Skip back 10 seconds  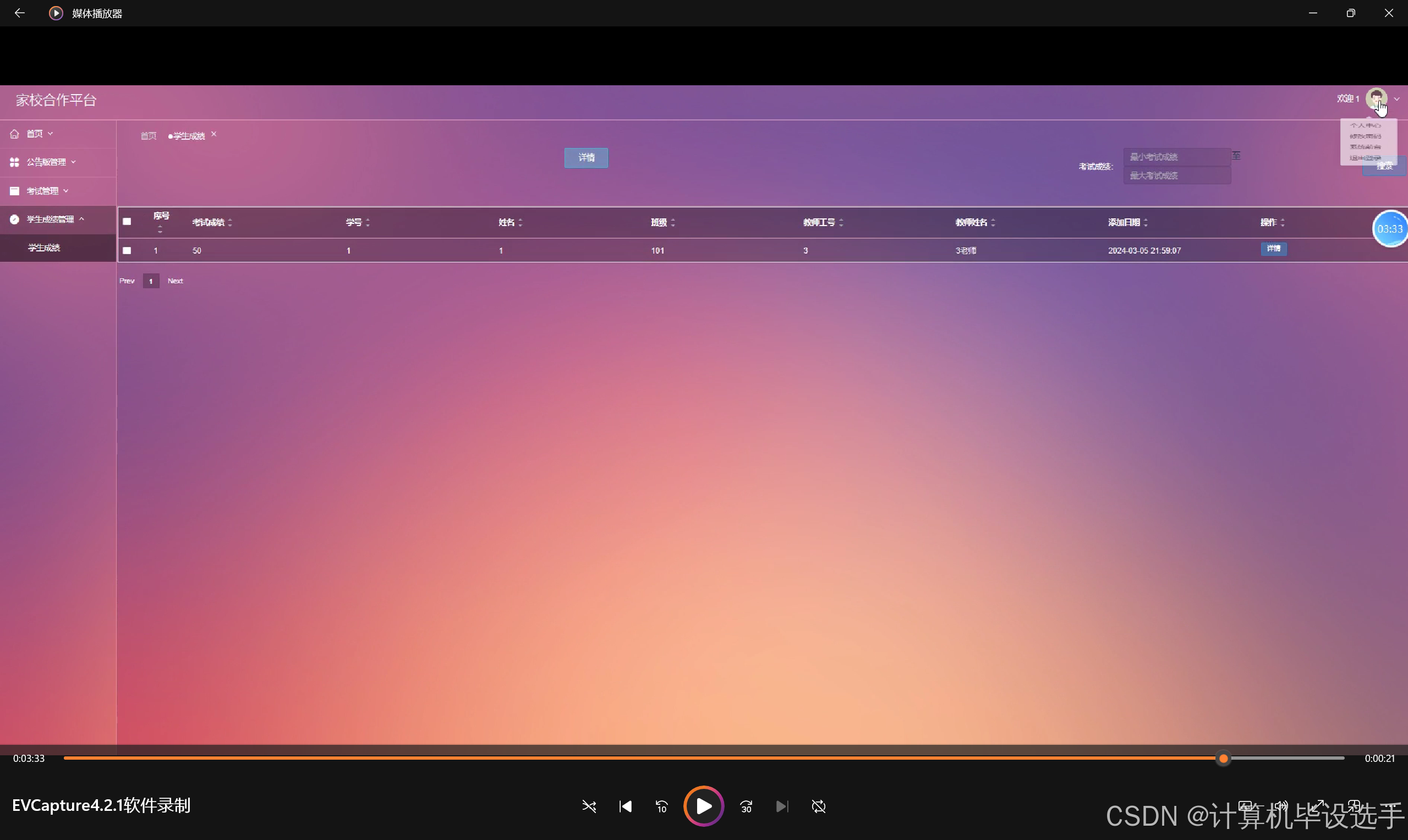tap(661, 806)
